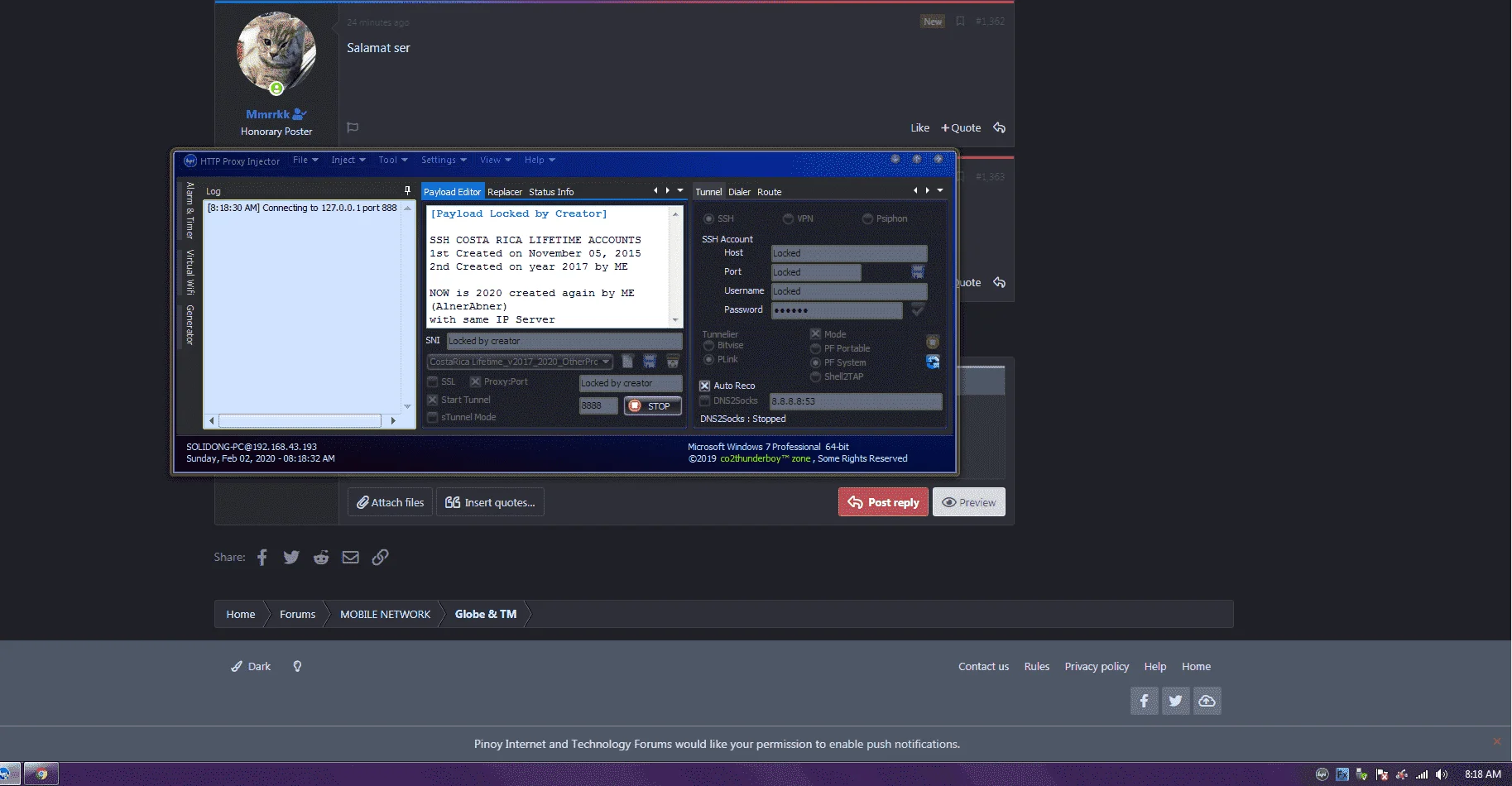Open the View dropdown menu

tap(496, 160)
